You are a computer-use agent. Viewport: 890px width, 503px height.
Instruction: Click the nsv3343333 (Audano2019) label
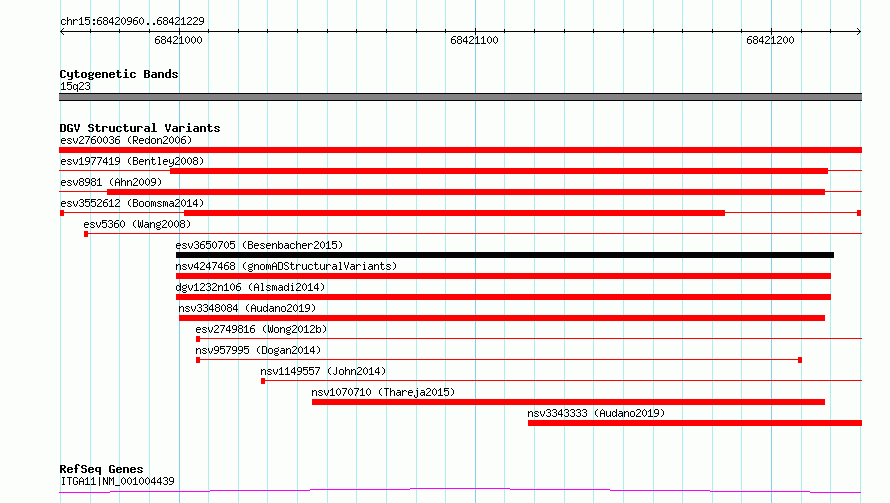596,413
